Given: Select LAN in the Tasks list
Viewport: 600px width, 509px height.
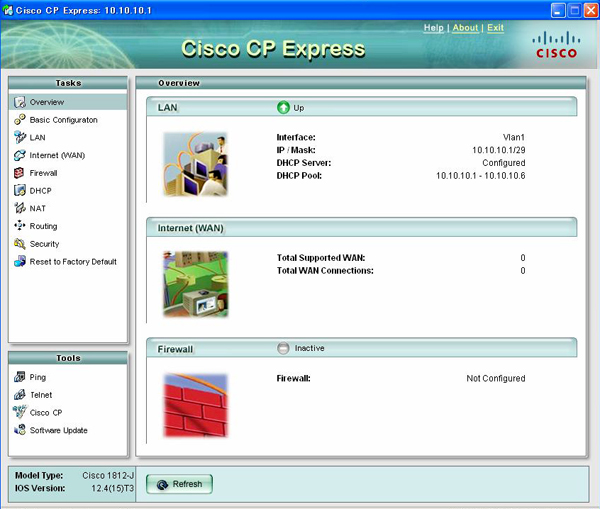Looking at the screenshot, I should coord(38,137).
